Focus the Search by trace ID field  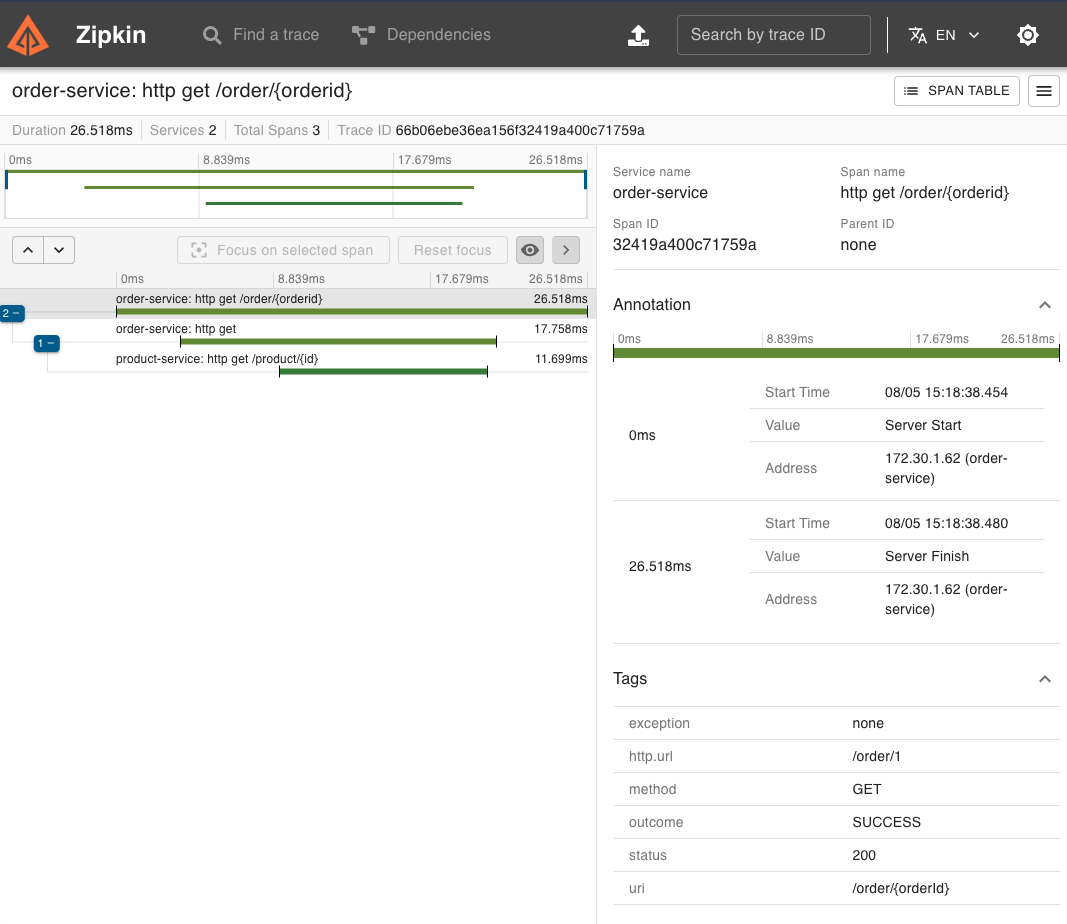point(774,35)
